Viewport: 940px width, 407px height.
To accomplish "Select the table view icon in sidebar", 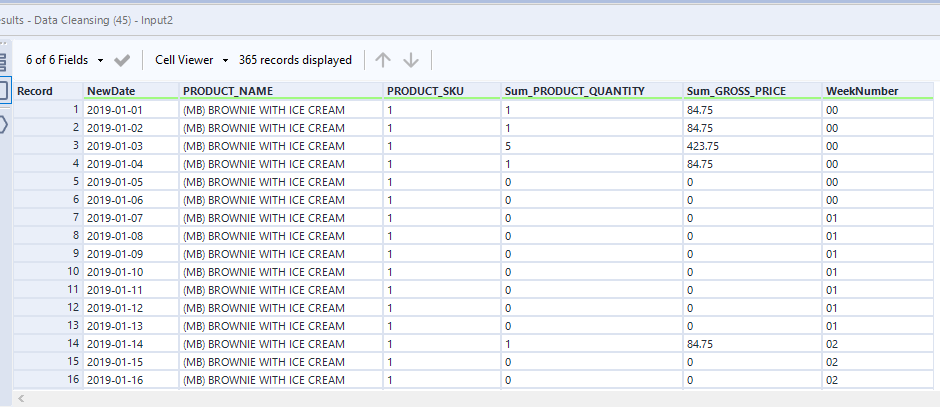I will (x=4, y=62).
